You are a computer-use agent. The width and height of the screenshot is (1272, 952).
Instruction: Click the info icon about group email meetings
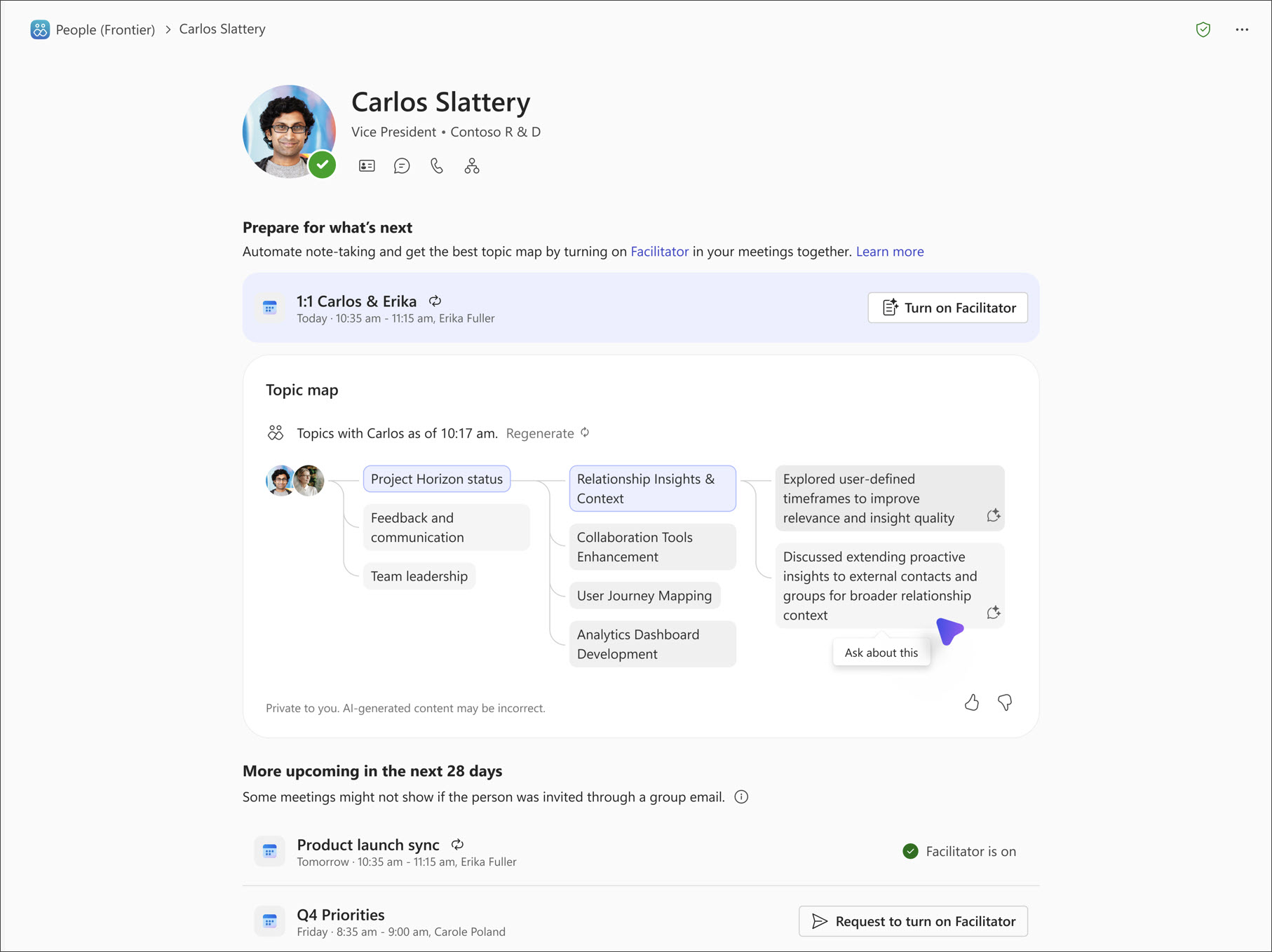pyautogui.click(x=742, y=797)
